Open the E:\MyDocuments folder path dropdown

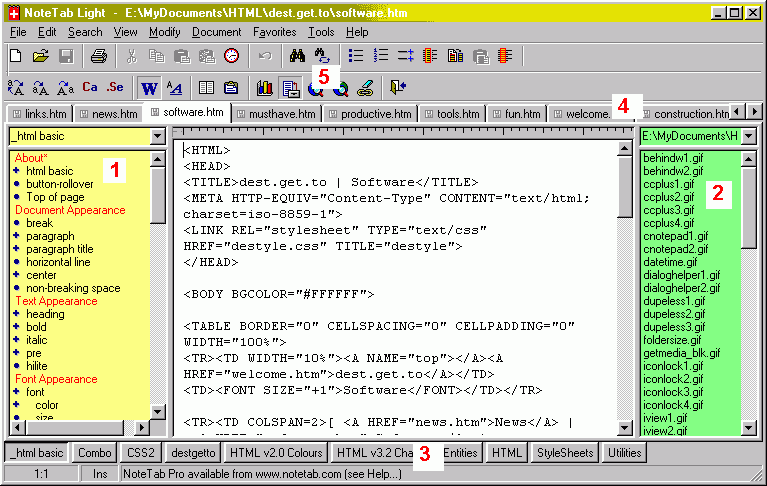[749, 136]
